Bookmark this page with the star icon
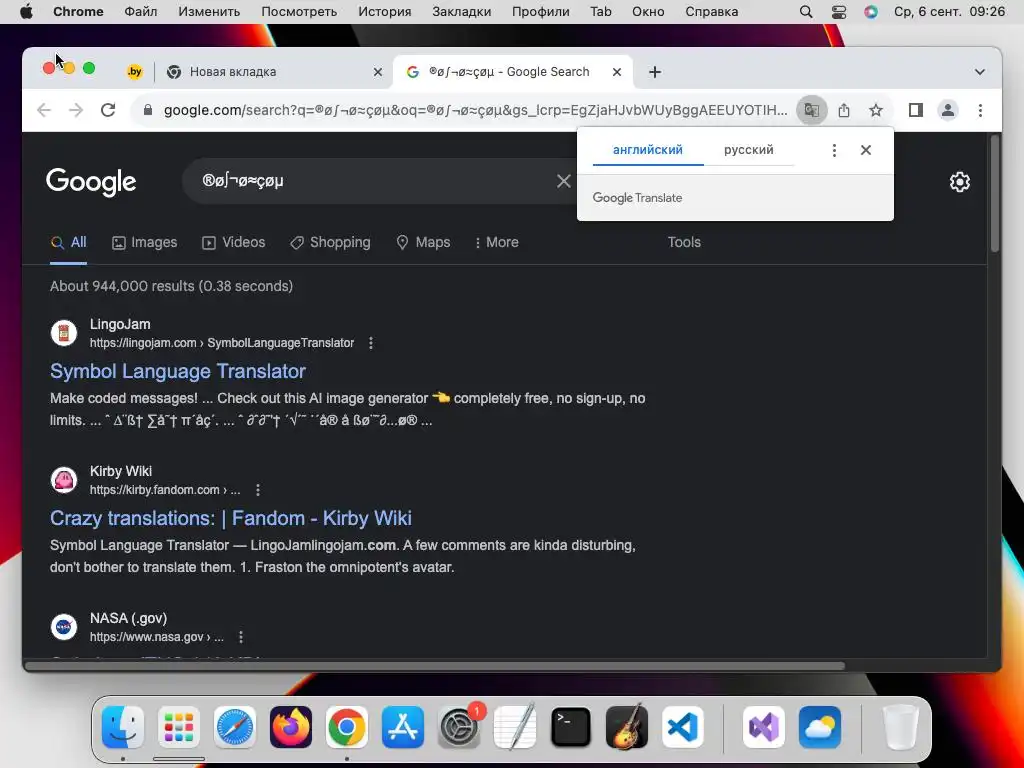 pos(876,110)
